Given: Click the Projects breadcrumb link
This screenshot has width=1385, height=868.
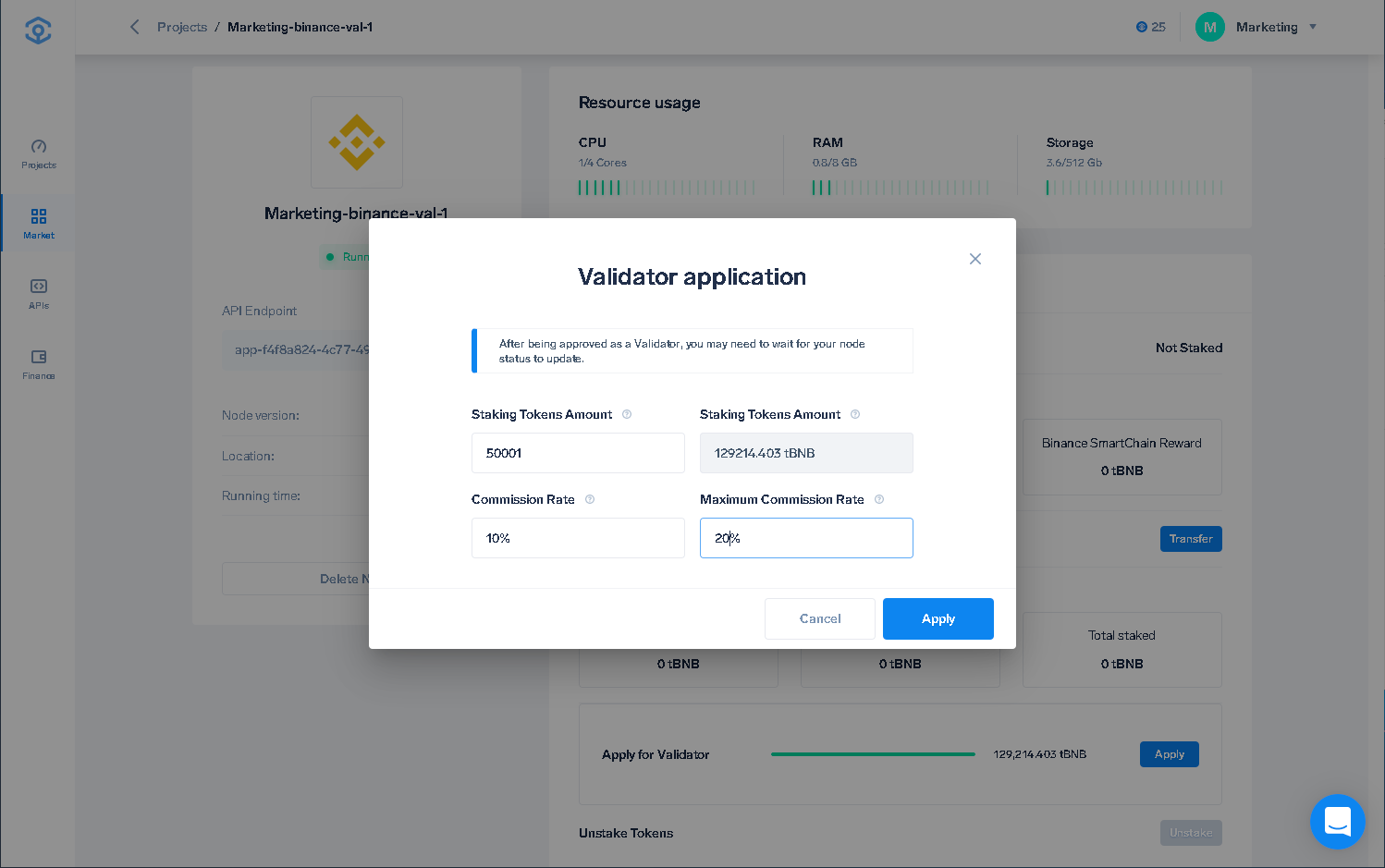Looking at the screenshot, I should (182, 27).
